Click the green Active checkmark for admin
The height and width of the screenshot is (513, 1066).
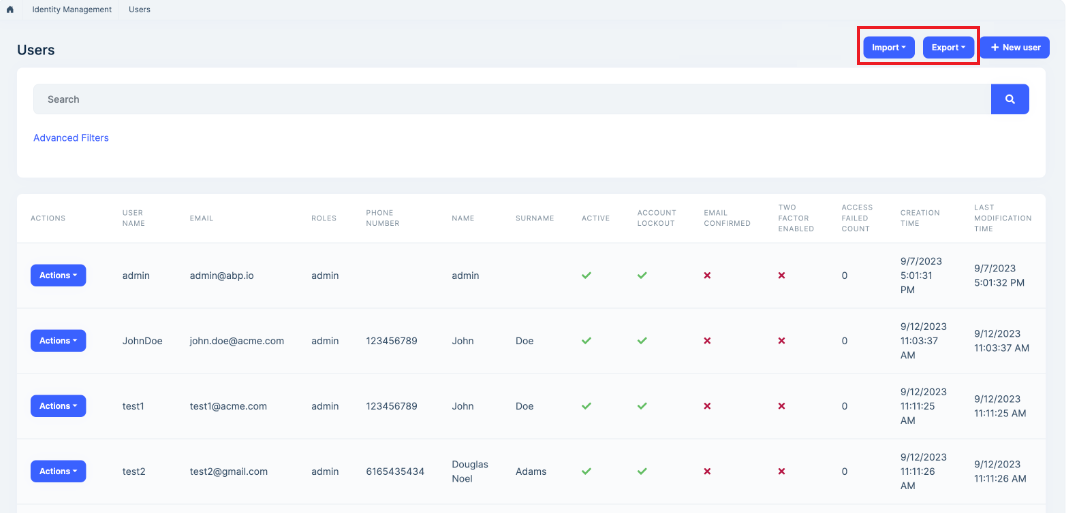(586, 275)
